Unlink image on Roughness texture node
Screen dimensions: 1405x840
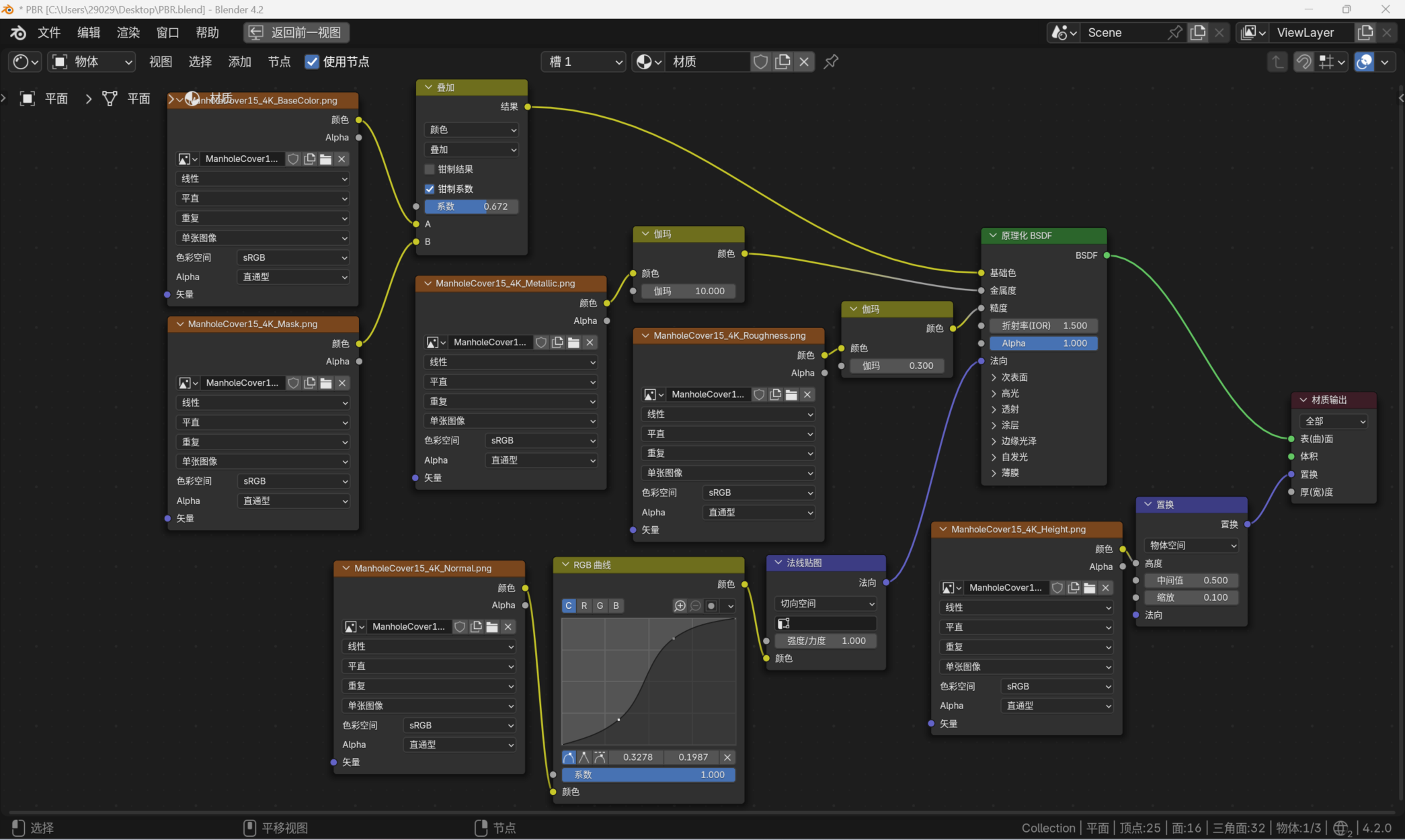pyautogui.click(x=807, y=394)
